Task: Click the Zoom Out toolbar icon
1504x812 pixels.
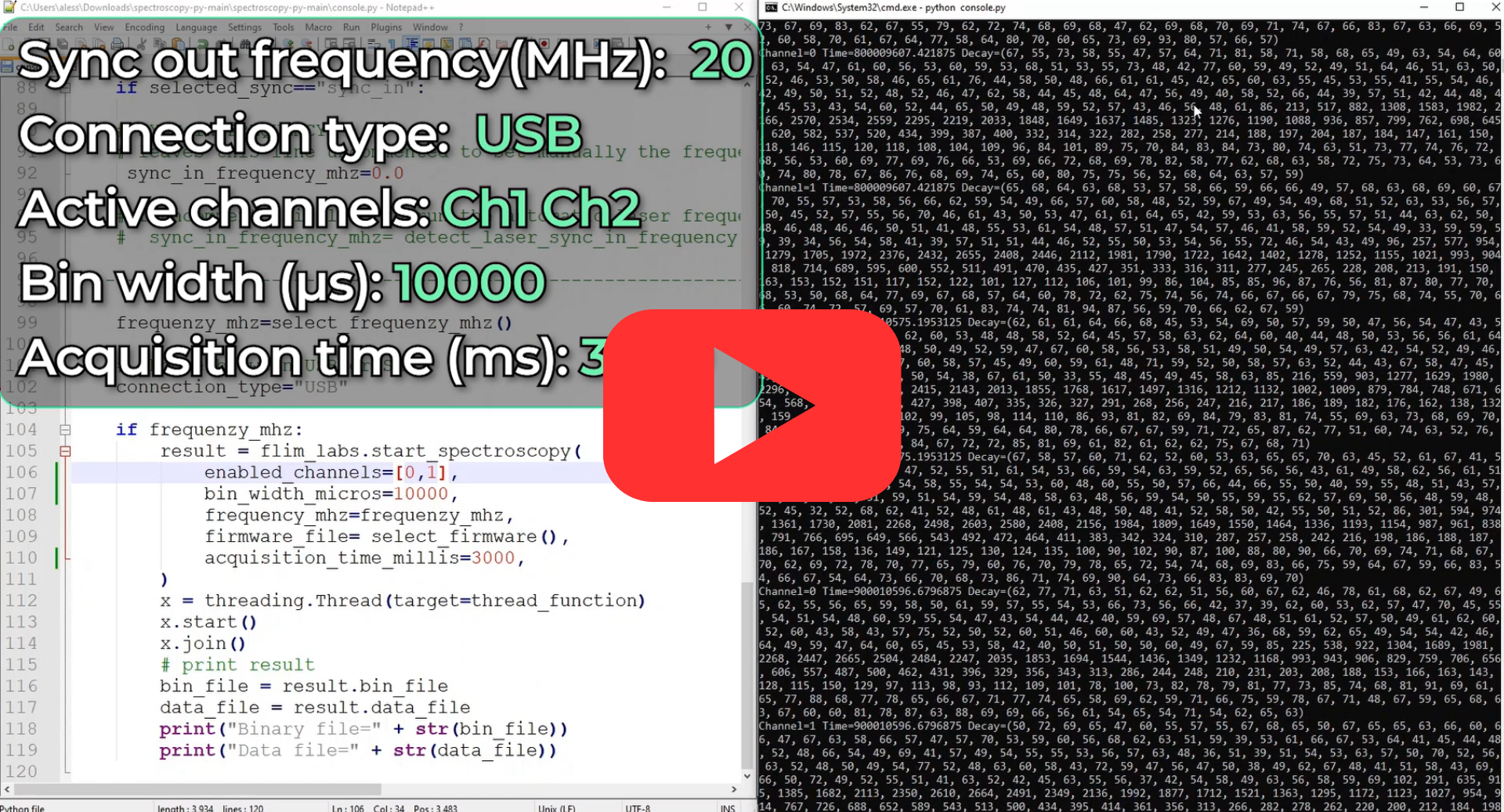Action: coord(307,45)
